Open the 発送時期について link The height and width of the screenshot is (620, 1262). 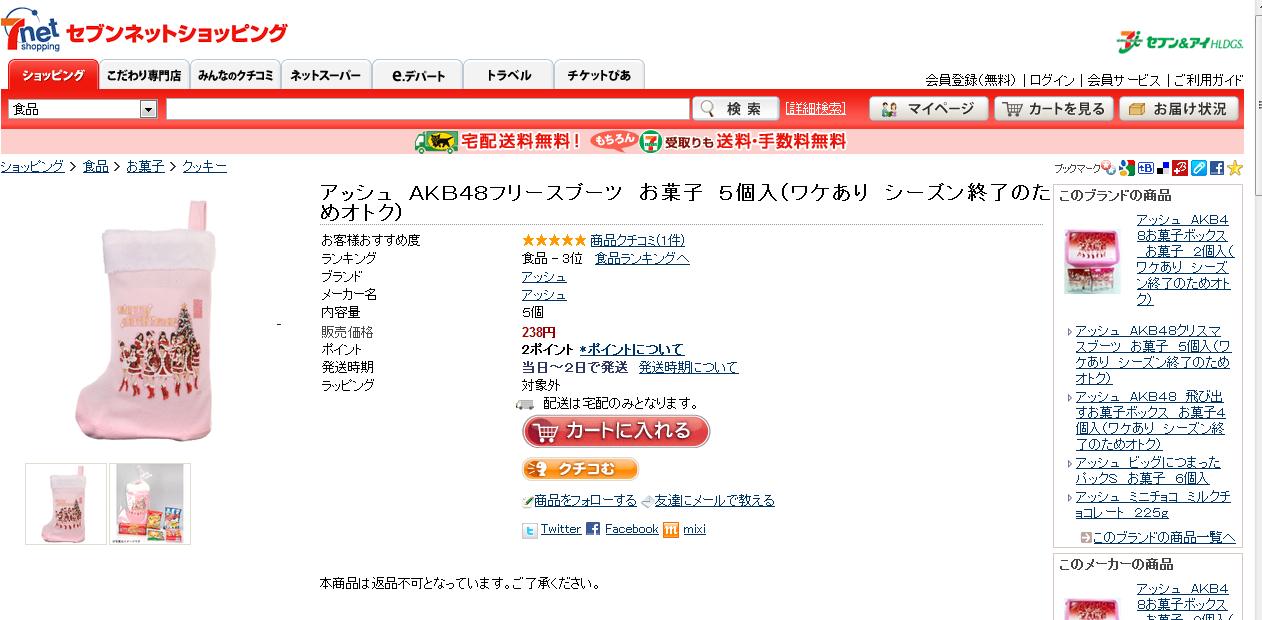point(689,367)
